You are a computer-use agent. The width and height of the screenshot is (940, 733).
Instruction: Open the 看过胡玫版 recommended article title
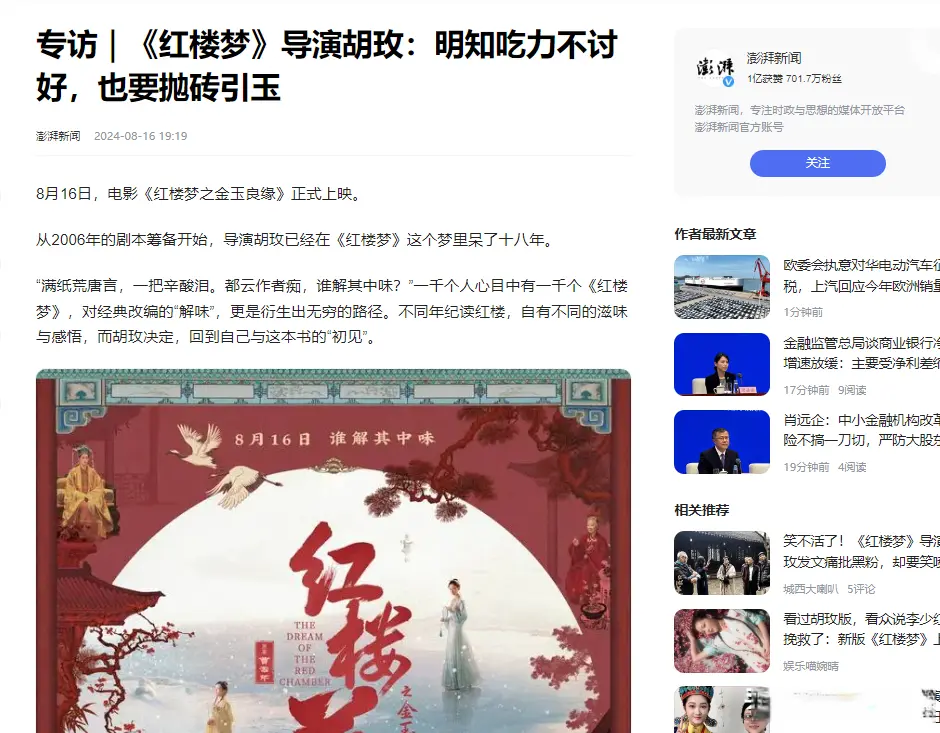point(861,629)
